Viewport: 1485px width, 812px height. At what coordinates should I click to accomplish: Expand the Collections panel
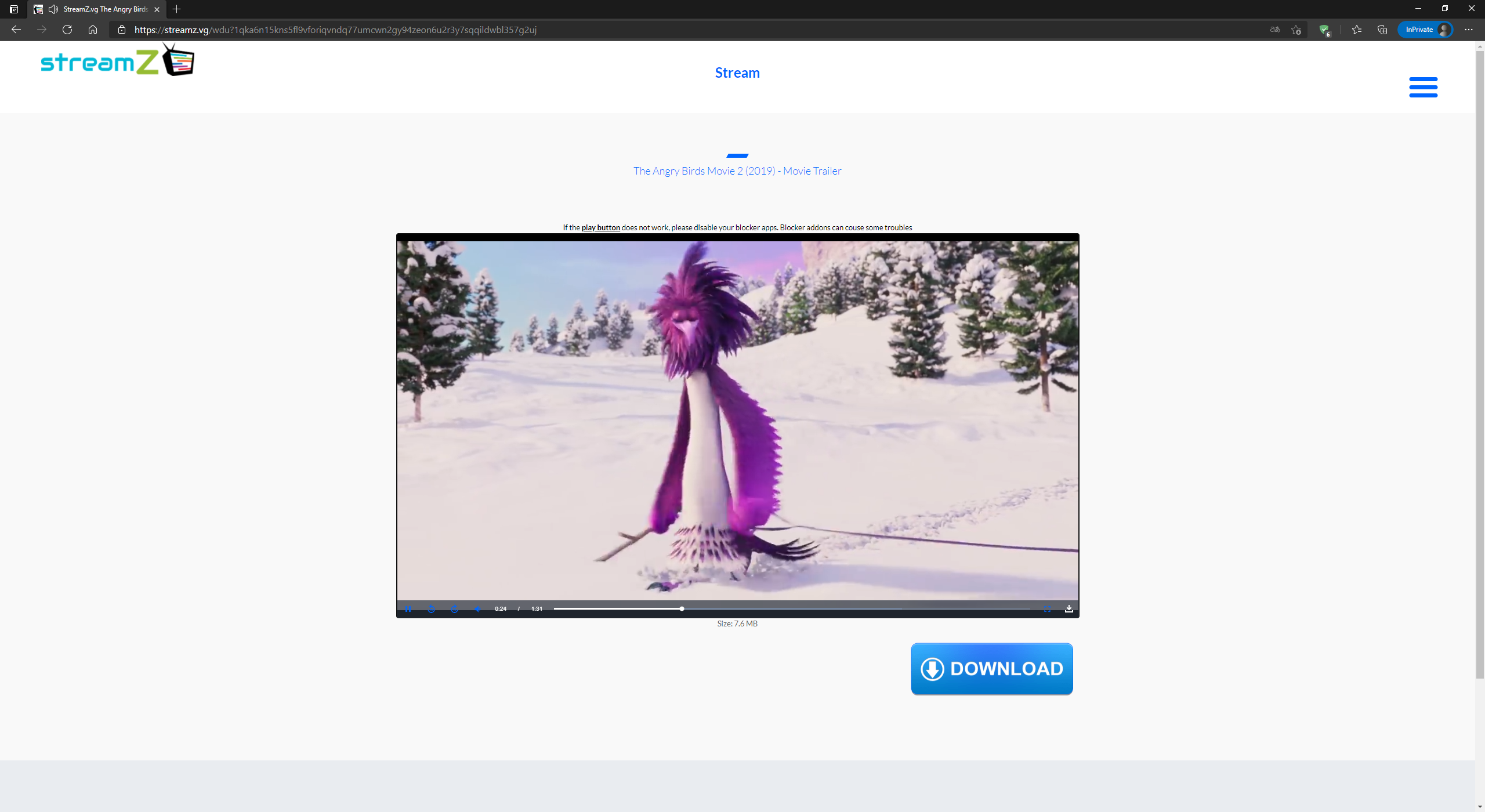pos(1382,30)
